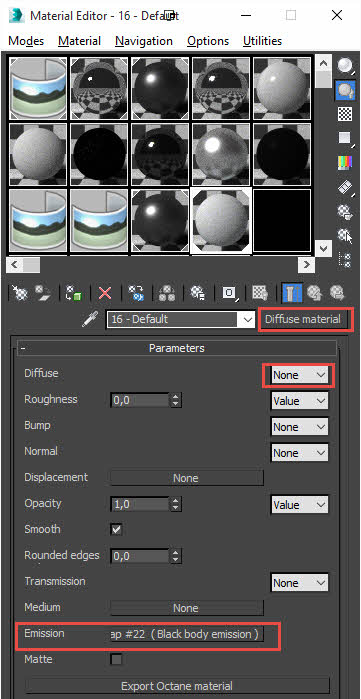Click the red X Reset Map/Mtl icon
This screenshot has width=361, height=699.
click(x=105, y=293)
